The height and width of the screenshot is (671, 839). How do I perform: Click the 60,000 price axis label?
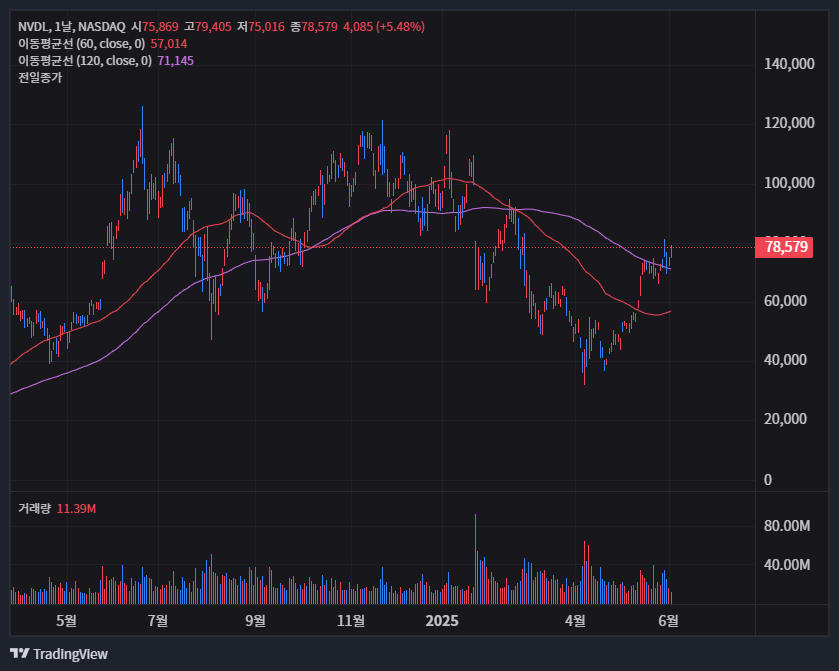[x=785, y=301]
